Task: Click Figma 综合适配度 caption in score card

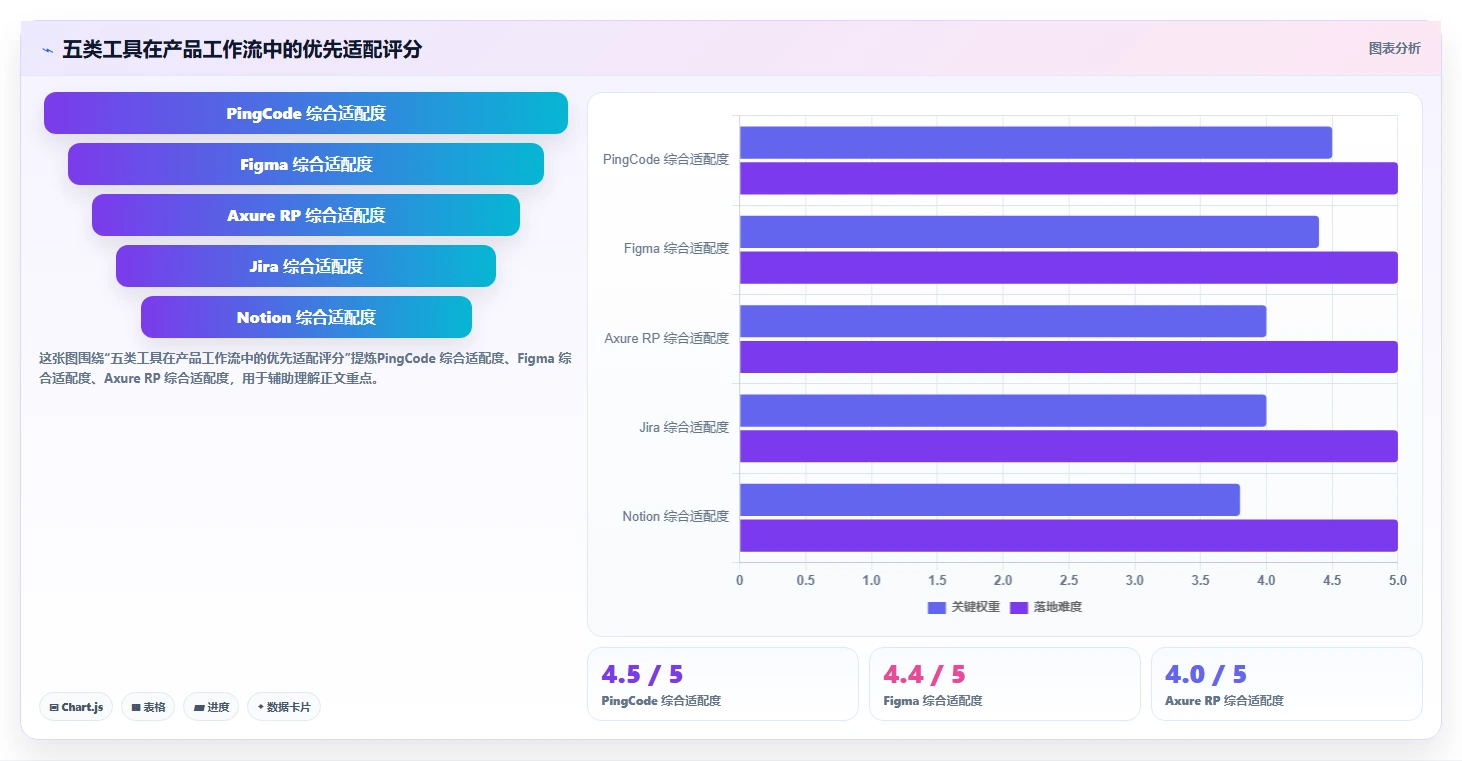Action: [x=933, y=701]
